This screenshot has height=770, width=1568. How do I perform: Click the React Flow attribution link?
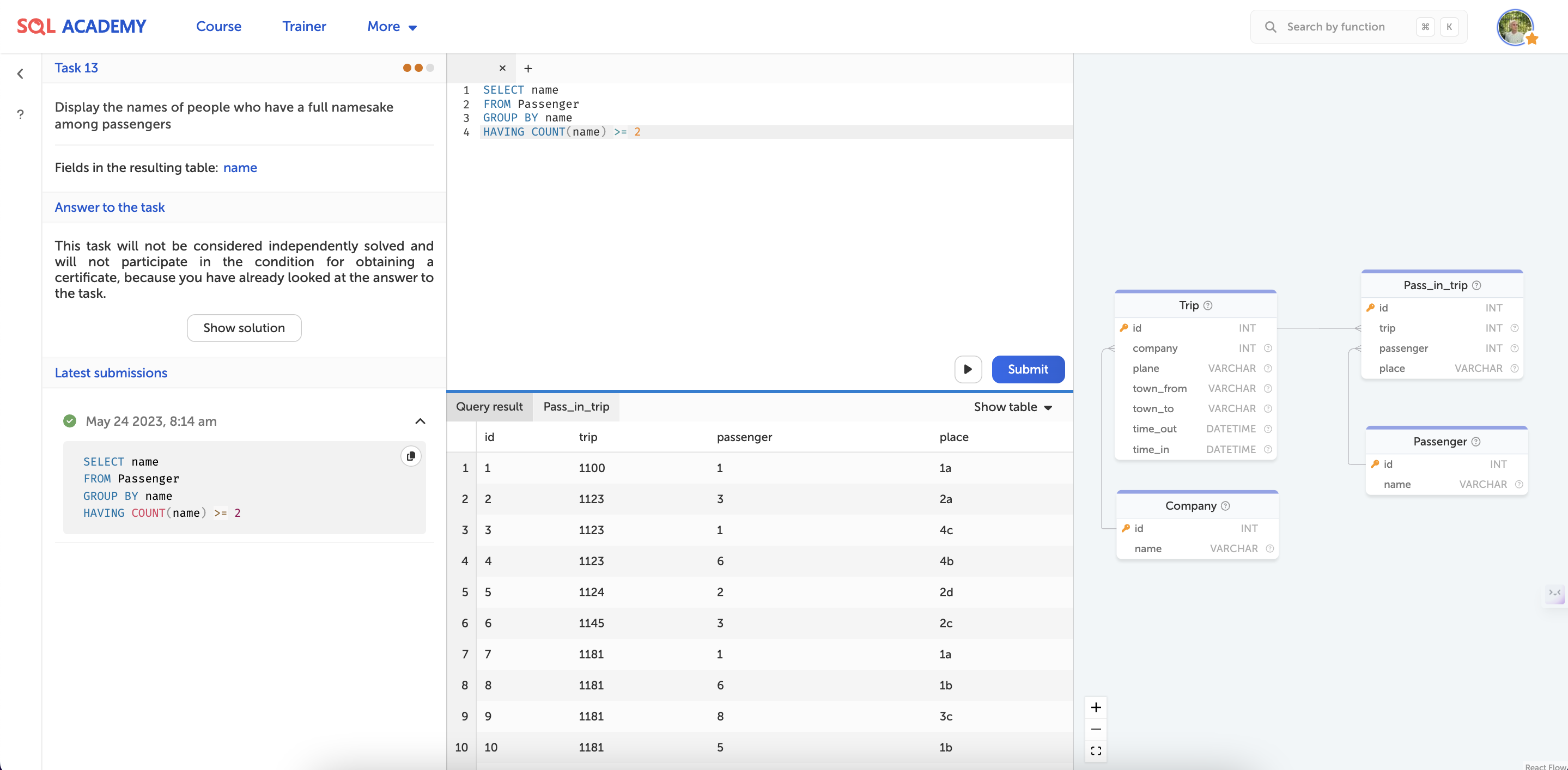pyautogui.click(x=1545, y=766)
